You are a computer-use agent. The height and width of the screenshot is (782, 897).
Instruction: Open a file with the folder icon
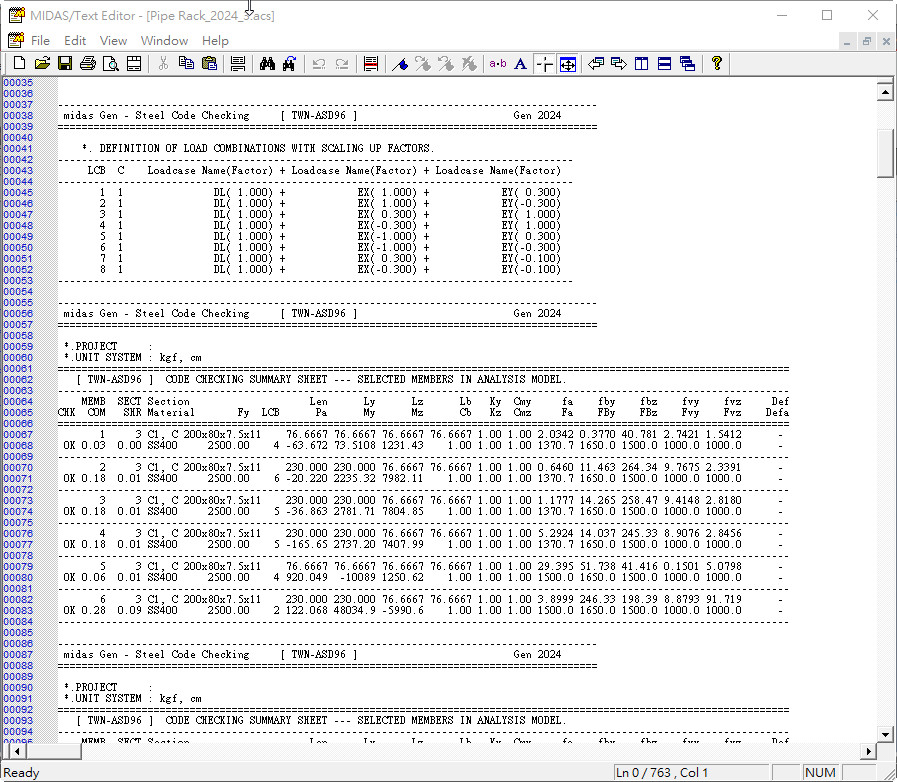point(42,63)
